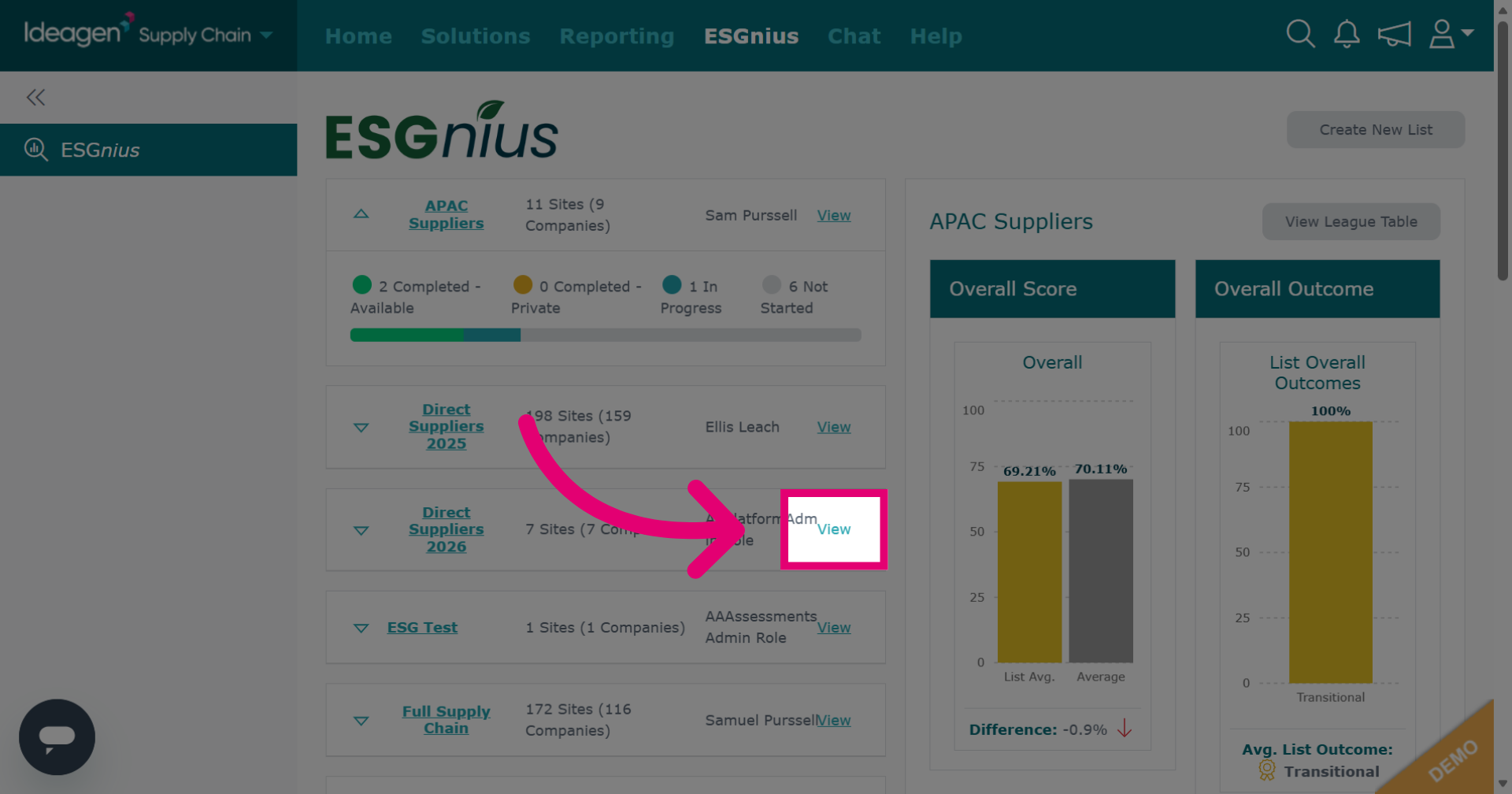
Task: Click the teal In Progress dot
Action: click(672, 284)
